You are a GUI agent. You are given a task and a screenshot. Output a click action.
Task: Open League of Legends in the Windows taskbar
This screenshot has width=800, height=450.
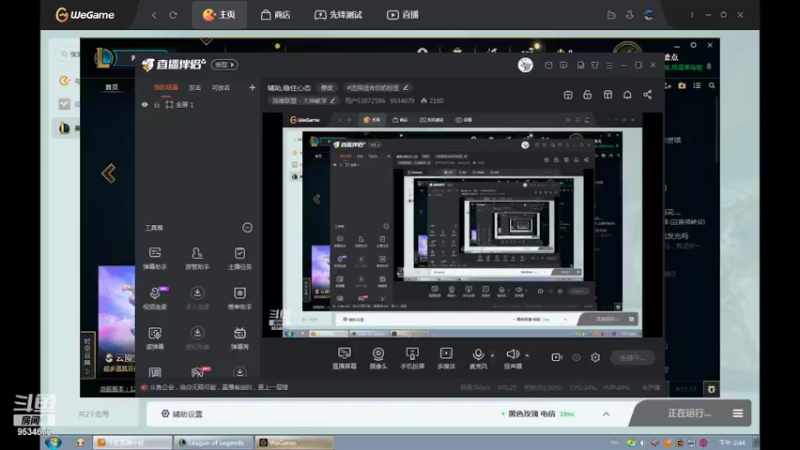(x=213, y=442)
